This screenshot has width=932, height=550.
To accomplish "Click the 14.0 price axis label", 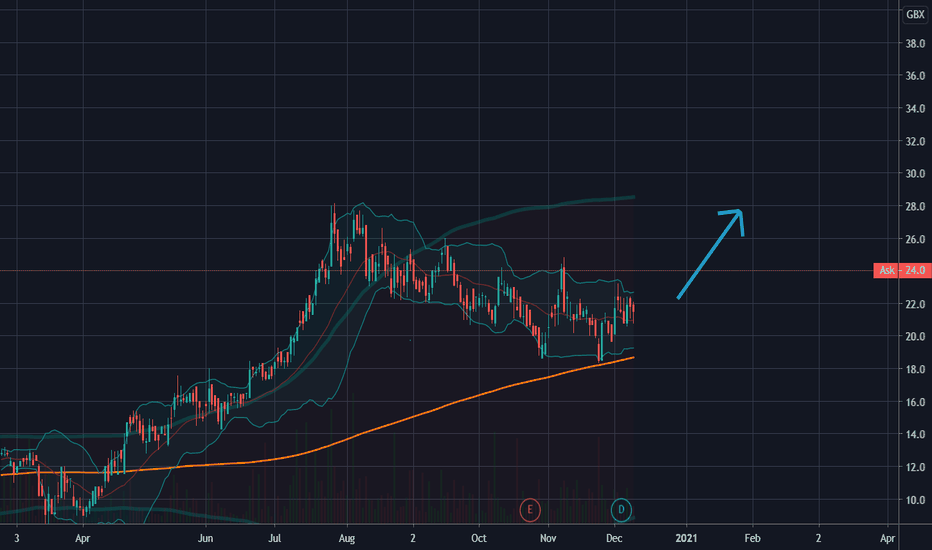I will click(x=915, y=435).
